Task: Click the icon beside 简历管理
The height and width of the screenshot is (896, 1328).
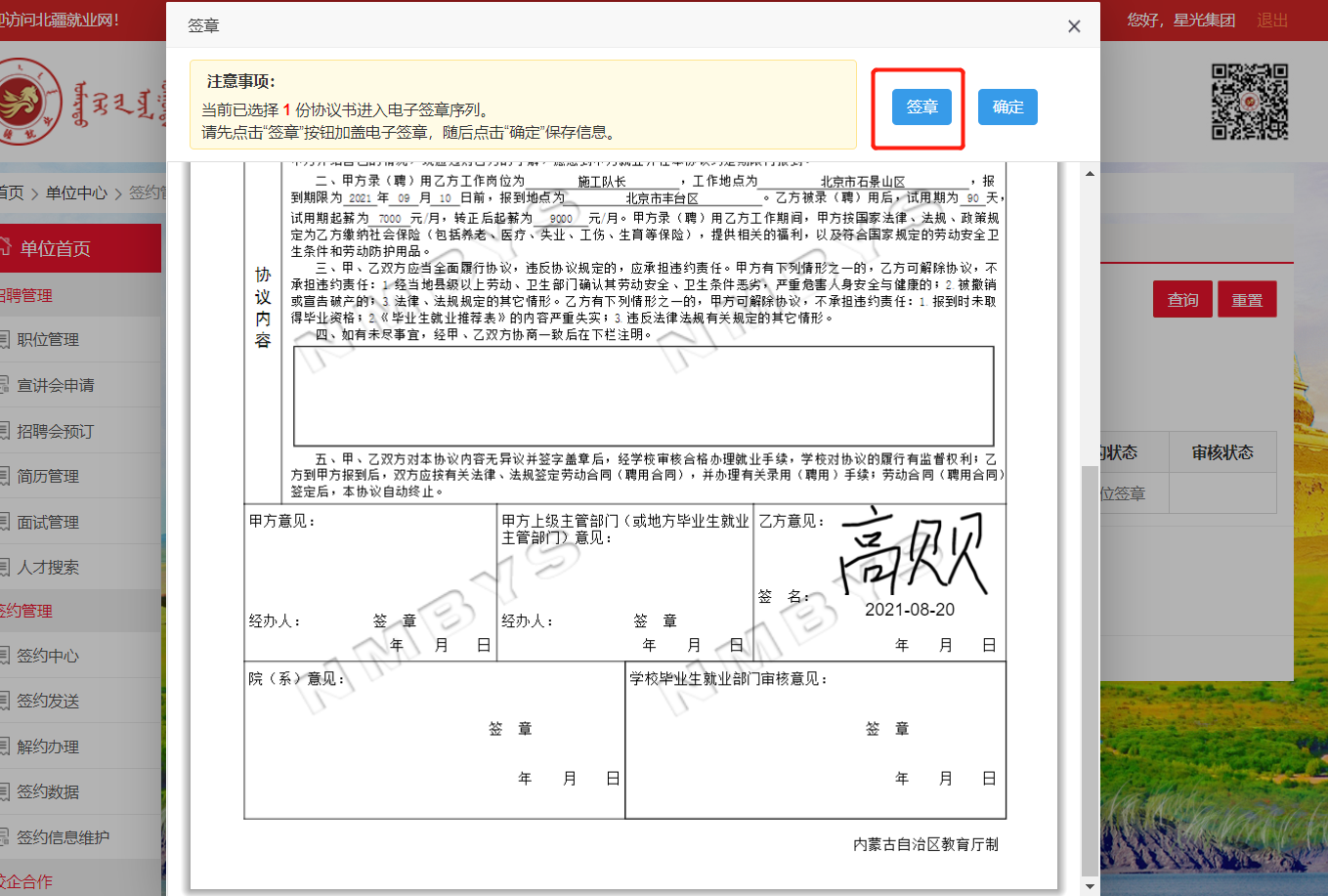Action: click(5, 476)
